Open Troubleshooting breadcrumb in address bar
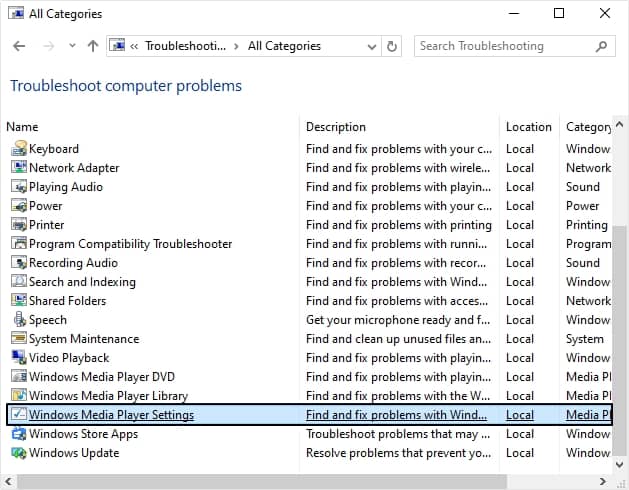The height and width of the screenshot is (490, 629). point(185,46)
